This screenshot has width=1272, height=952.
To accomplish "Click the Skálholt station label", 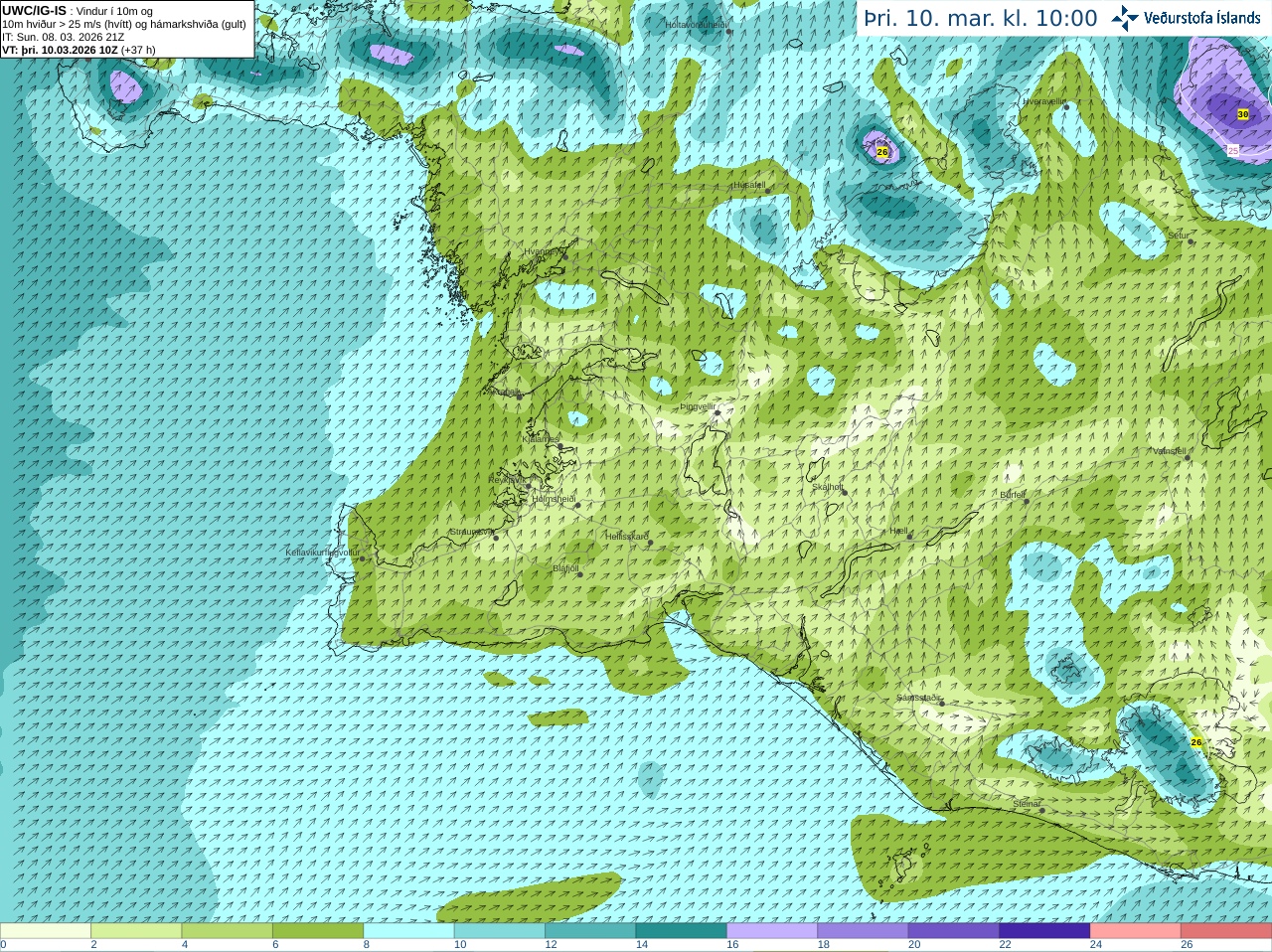I will point(828,487).
